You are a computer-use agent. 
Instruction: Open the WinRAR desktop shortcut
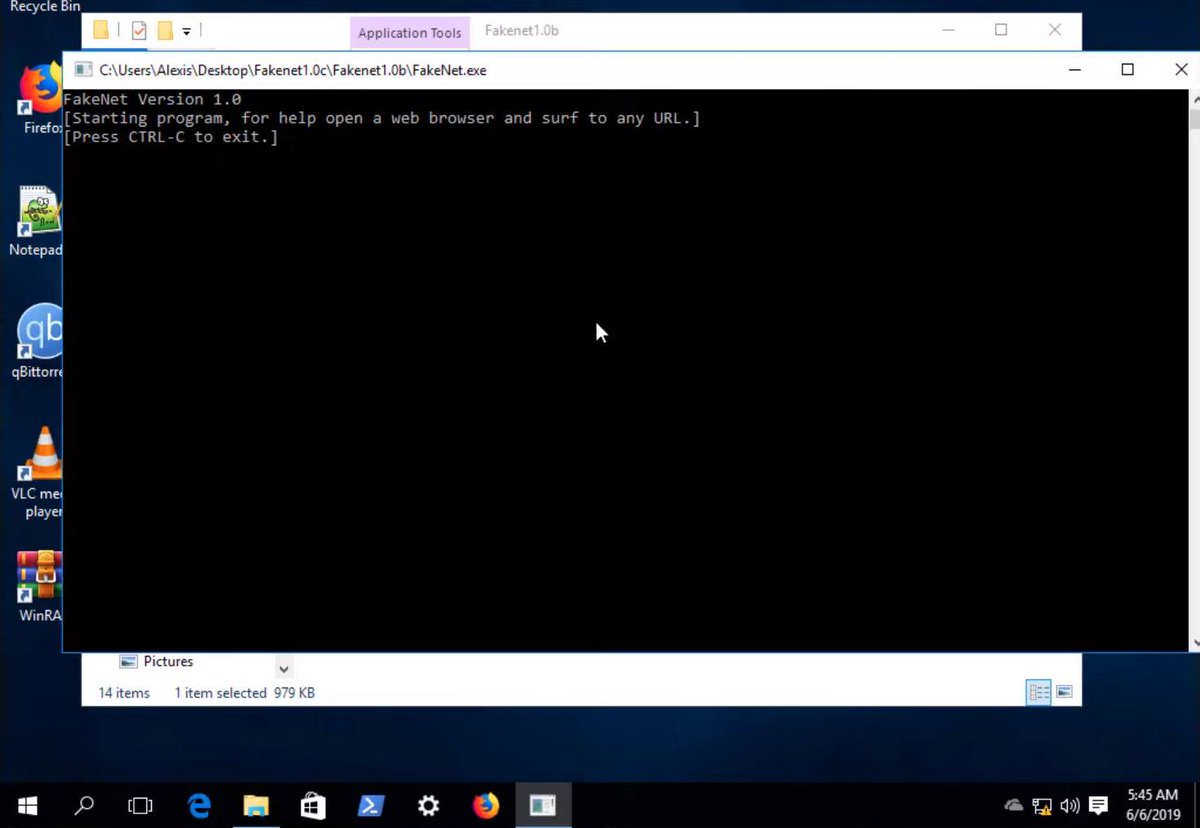(40, 586)
